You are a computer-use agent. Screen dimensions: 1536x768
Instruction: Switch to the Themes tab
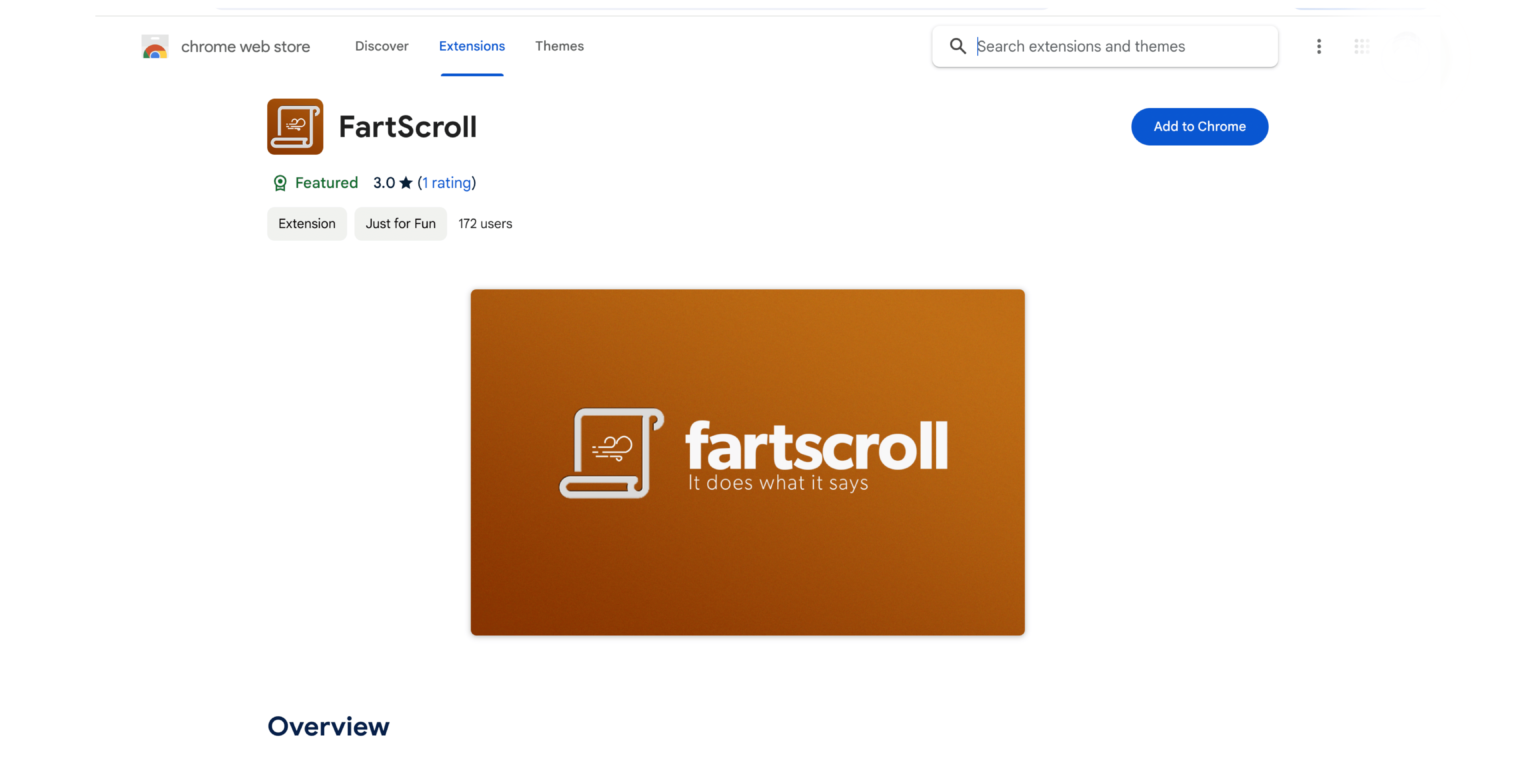click(559, 46)
